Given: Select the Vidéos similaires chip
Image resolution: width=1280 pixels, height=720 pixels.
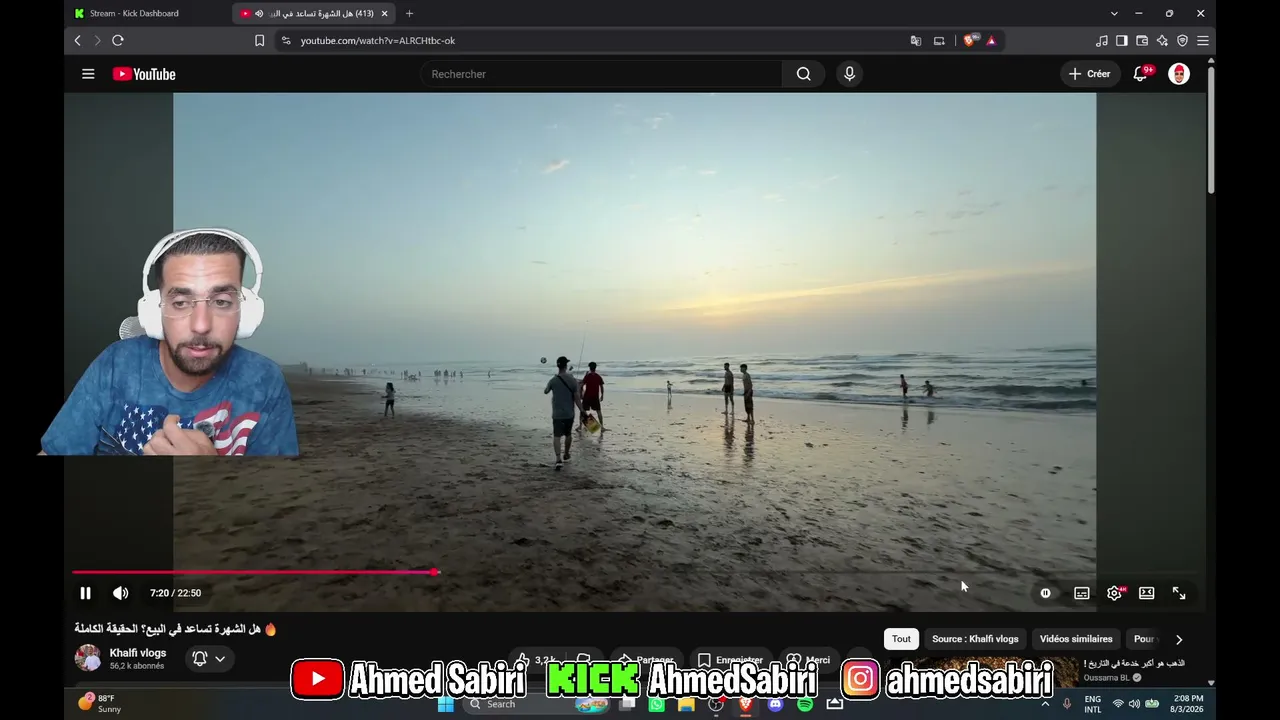Looking at the screenshot, I should click(x=1076, y=639).
